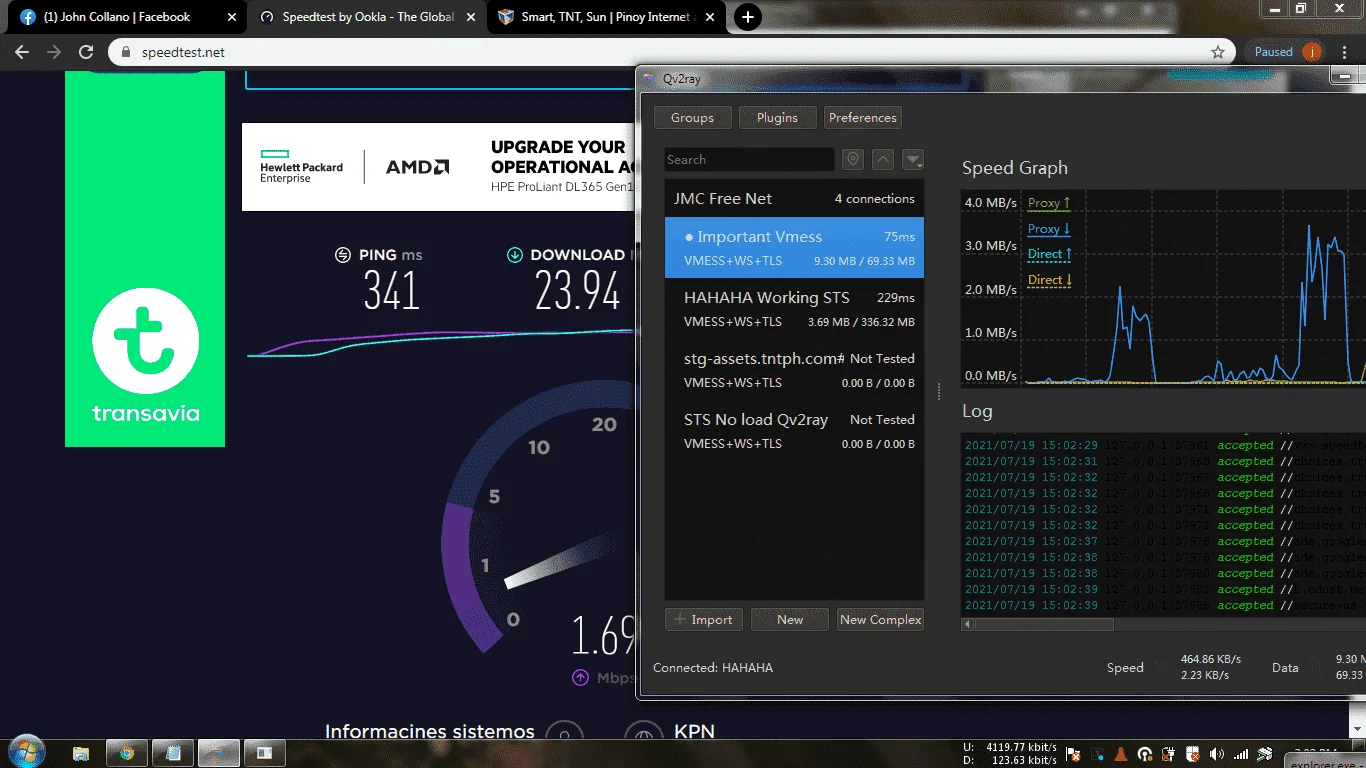Locate the connected server with the pin icon
Screen dimensions: 1366x768
pyautogui.click(x=852, y=159)
